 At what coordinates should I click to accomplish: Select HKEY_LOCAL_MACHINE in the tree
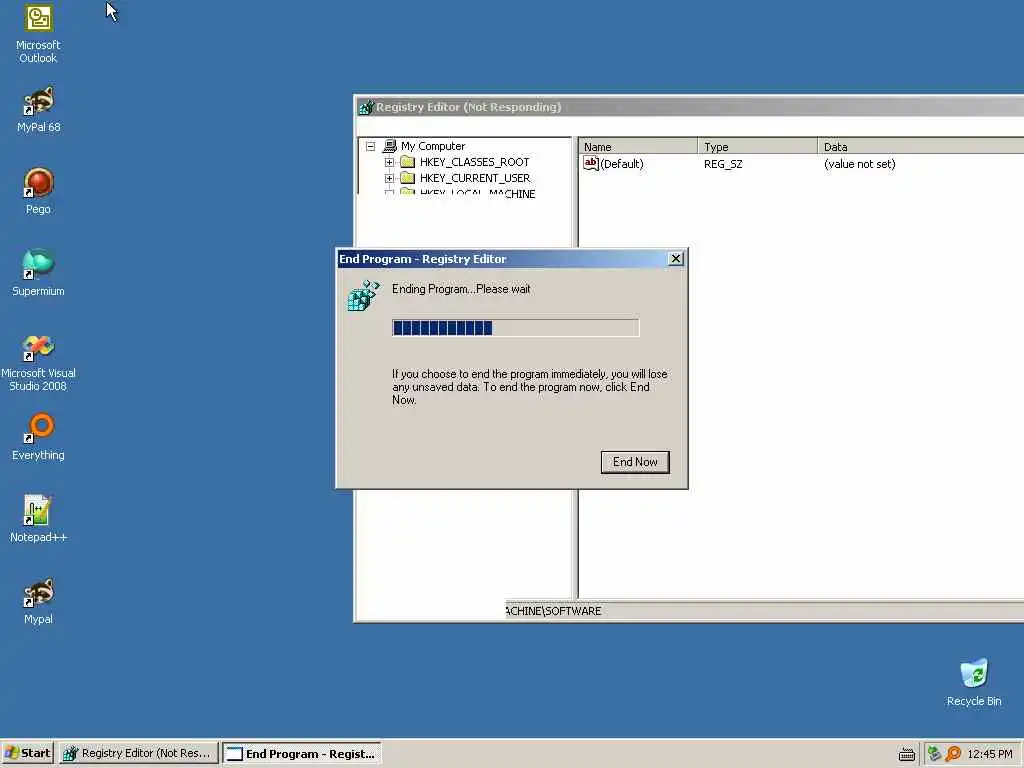[x=477, y=193]
